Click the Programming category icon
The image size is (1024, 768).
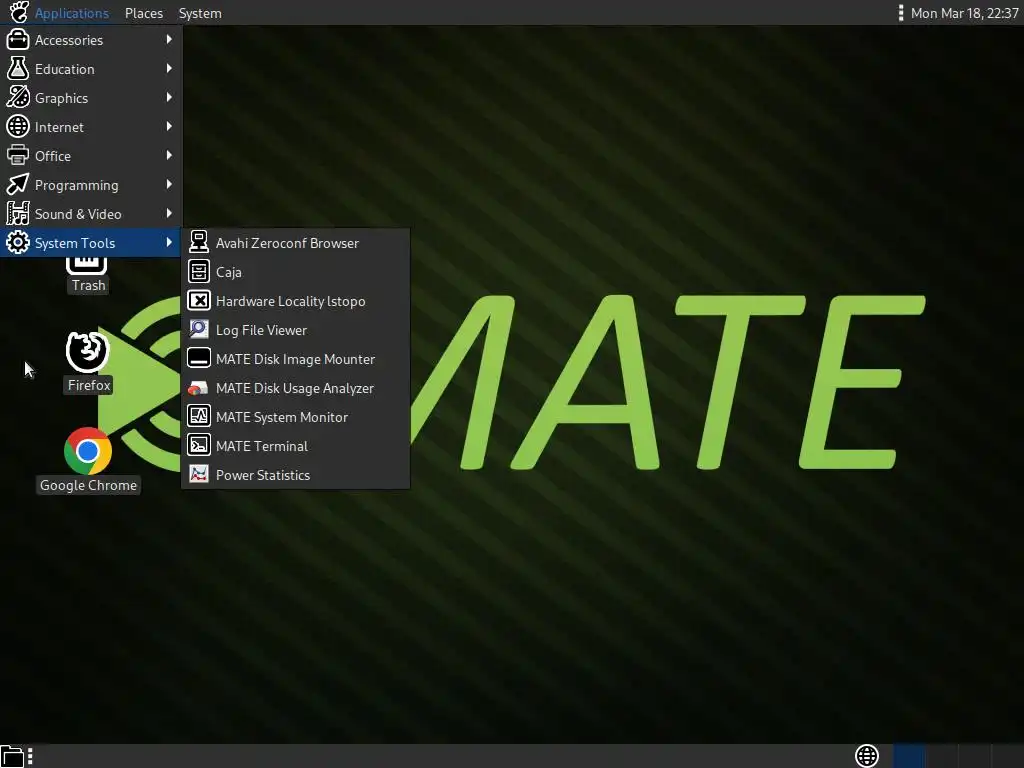[18, 185]
